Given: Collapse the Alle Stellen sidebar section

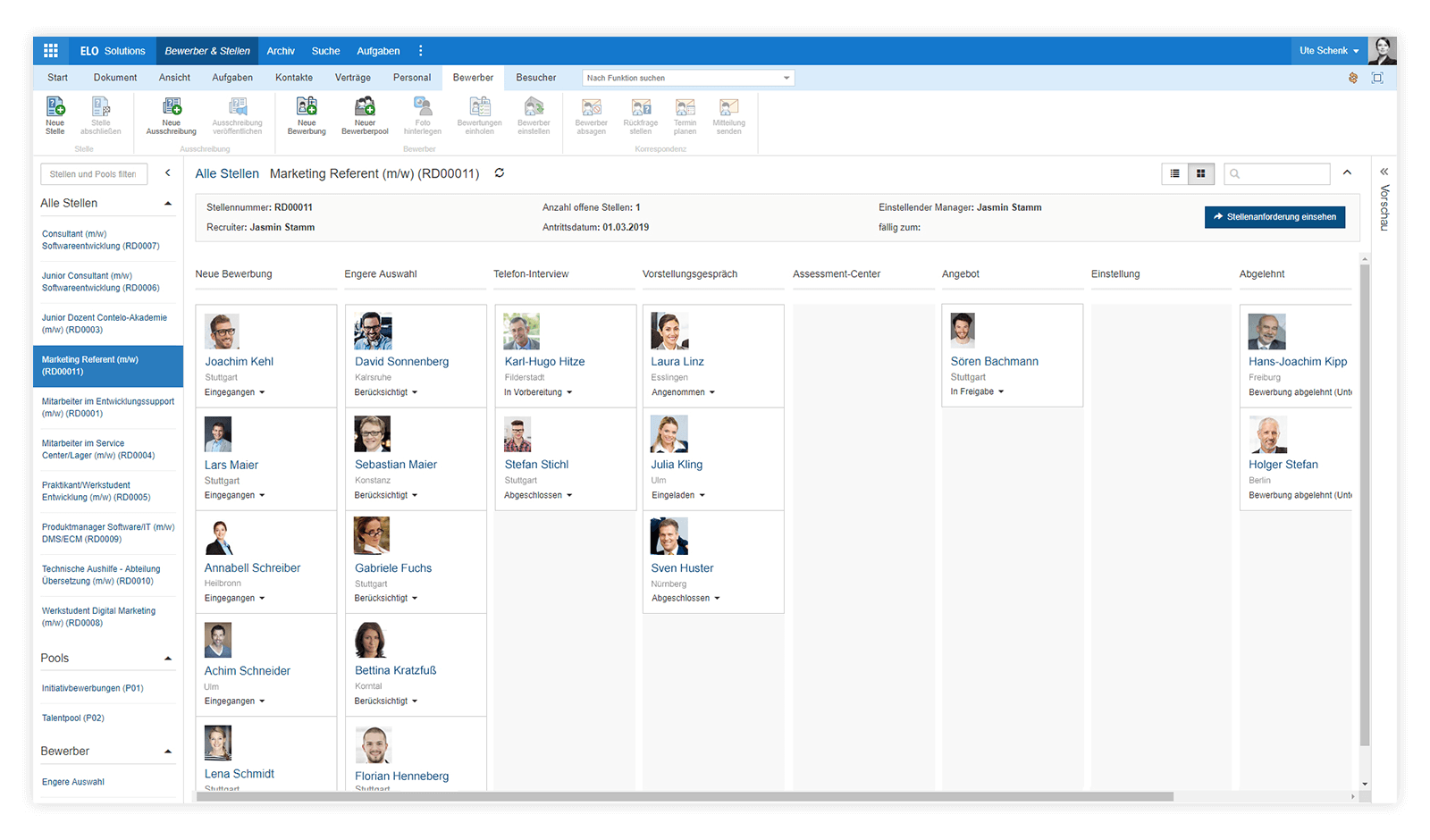Looking at the screenshot, I should (x=168, y=204).
